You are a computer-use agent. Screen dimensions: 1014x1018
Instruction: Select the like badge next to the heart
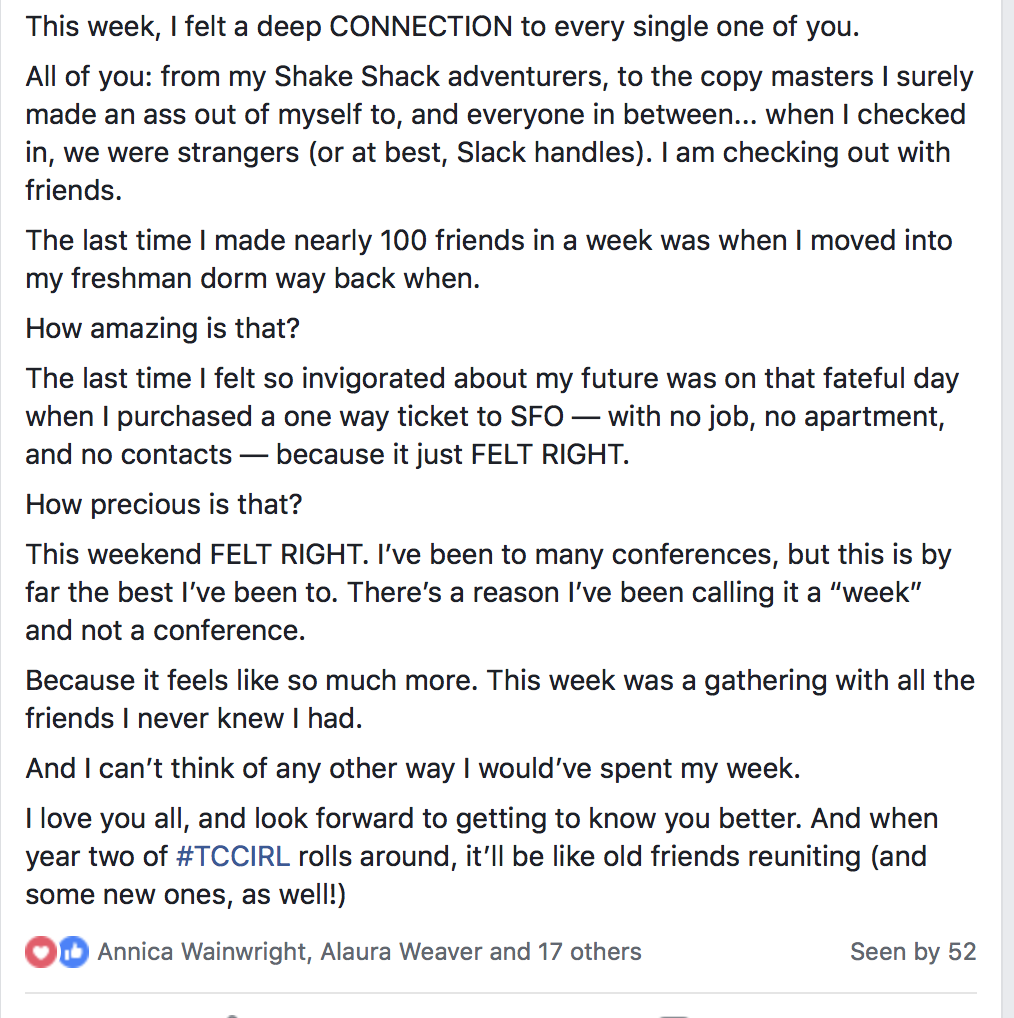pos(72,951)
